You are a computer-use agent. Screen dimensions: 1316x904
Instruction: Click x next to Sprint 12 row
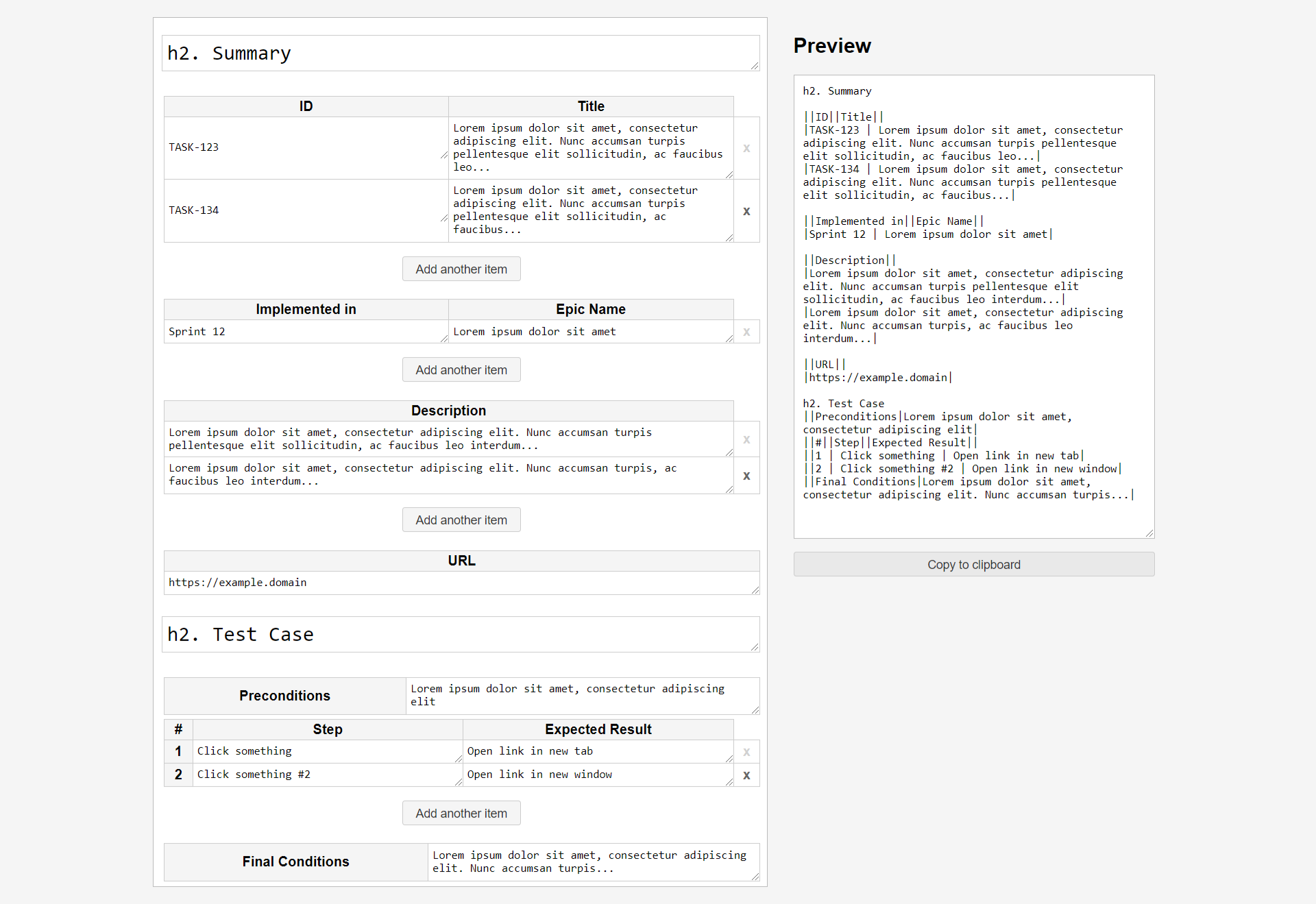pyautogui.click(x=746, y=332)
